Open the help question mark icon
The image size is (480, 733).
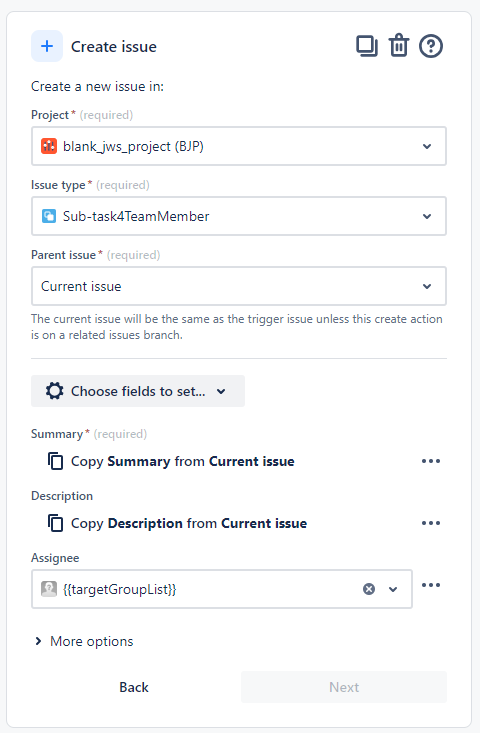point(430,46)
